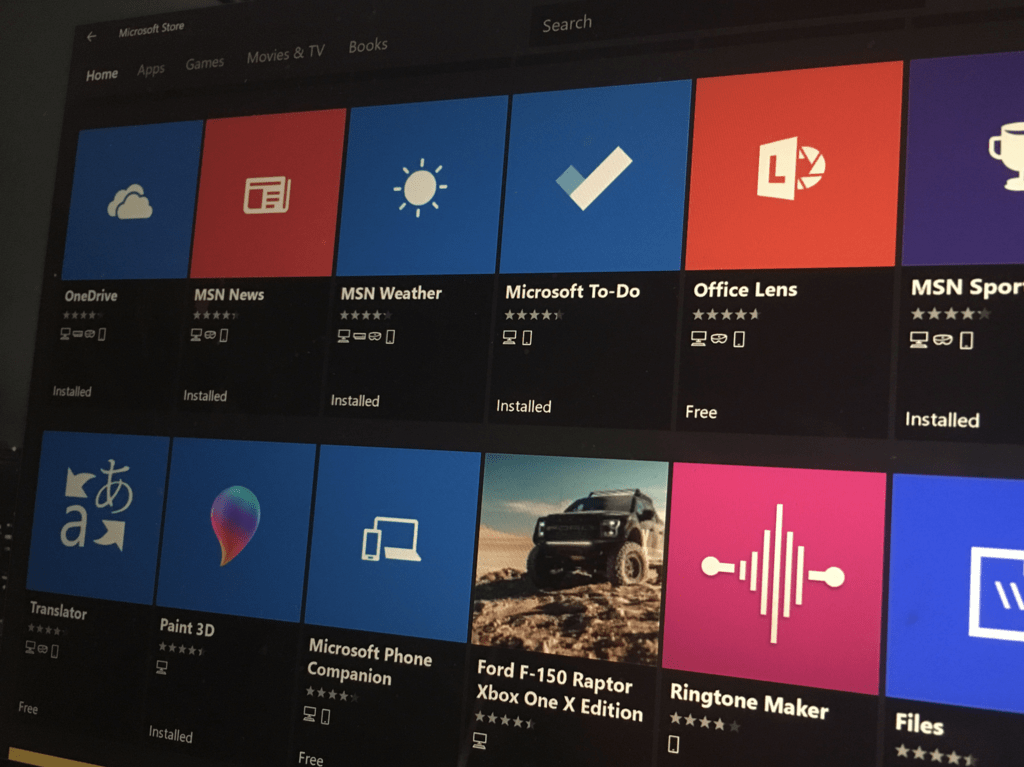Screen dimensions: 1024x767
Task: Select the MSN News newspaper icon tile
Action: click(268, 193)
